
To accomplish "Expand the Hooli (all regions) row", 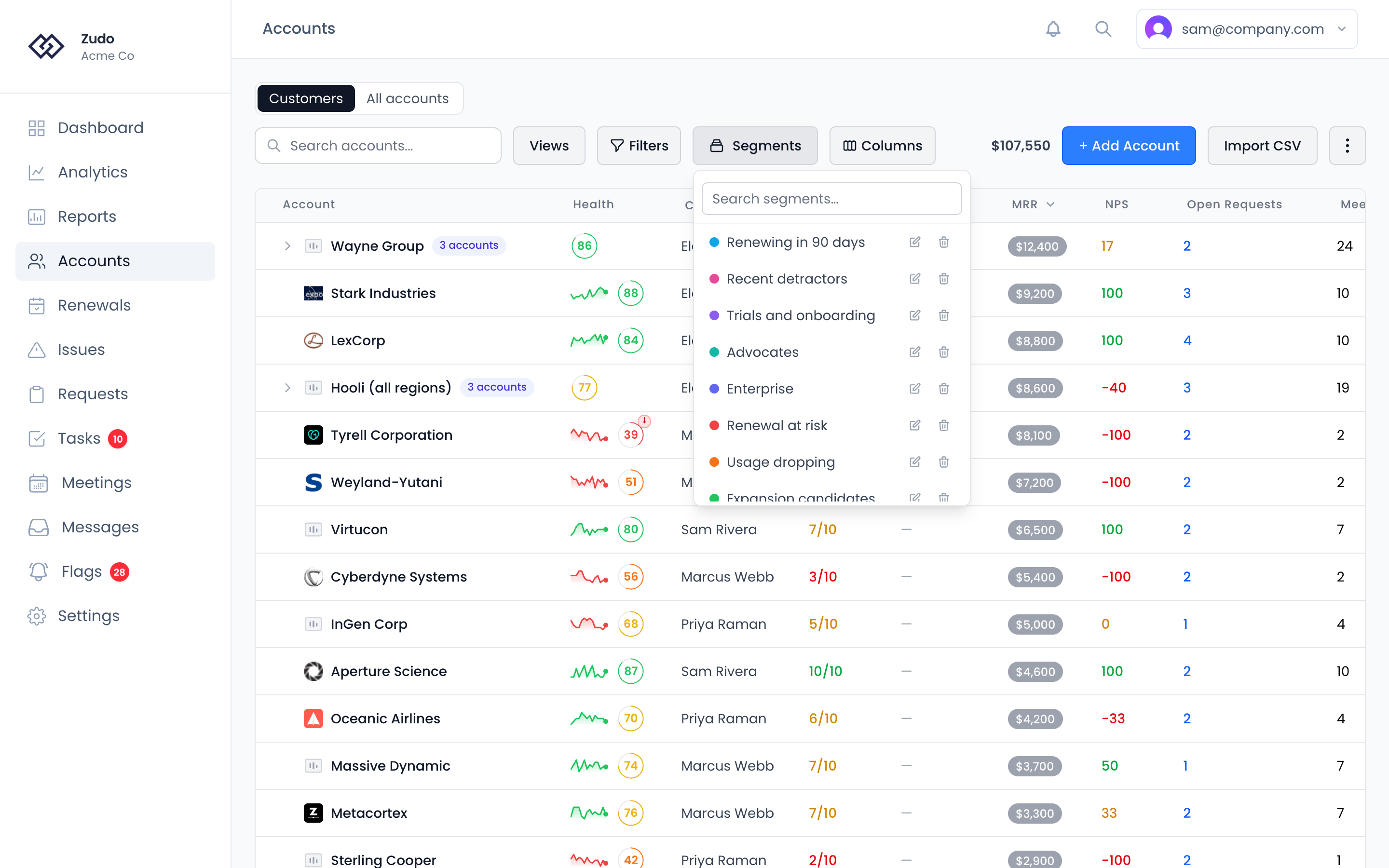I will click(x=287, y=388).
